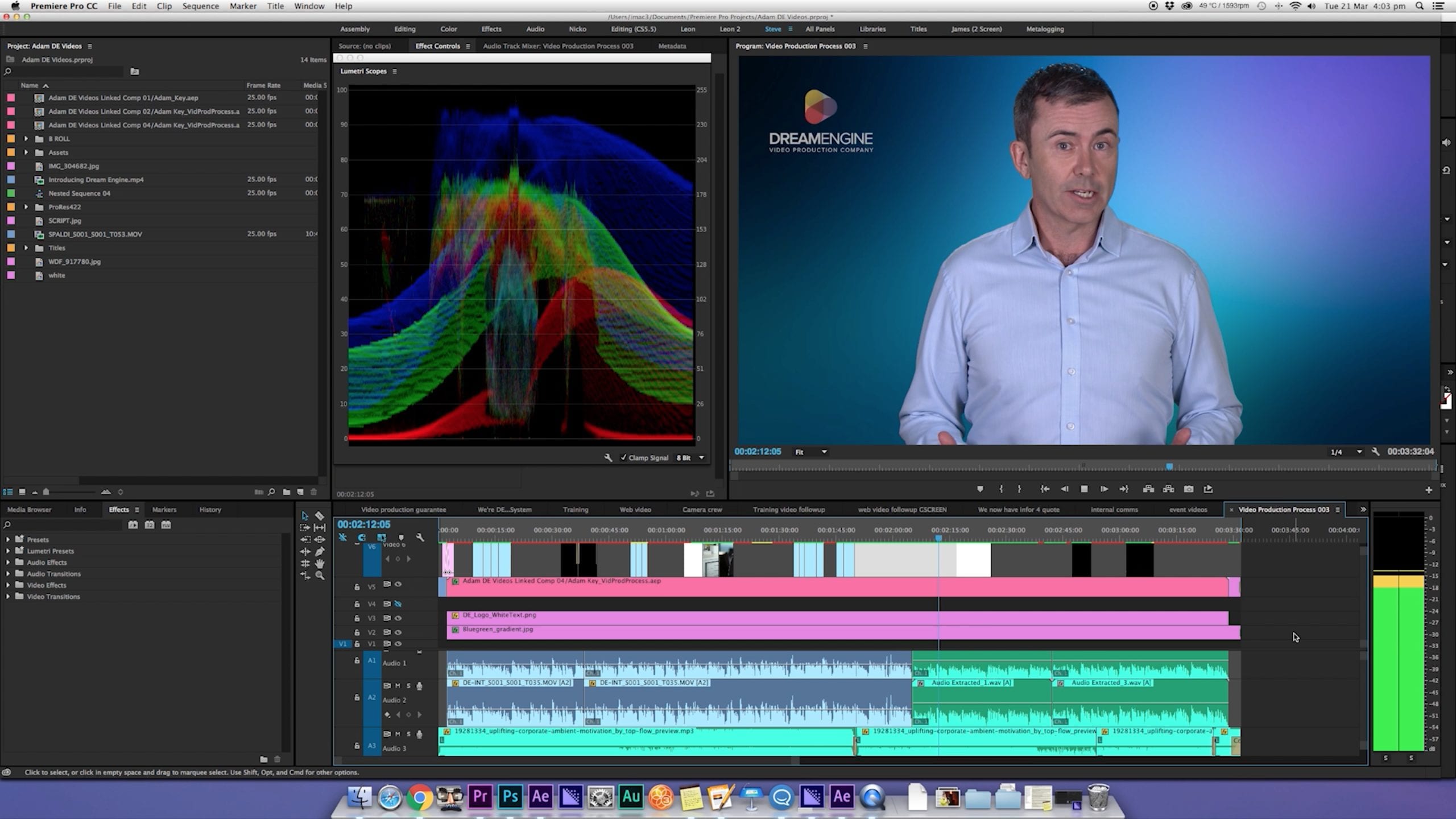Go to In point in Program monitor

point(1045,489)
